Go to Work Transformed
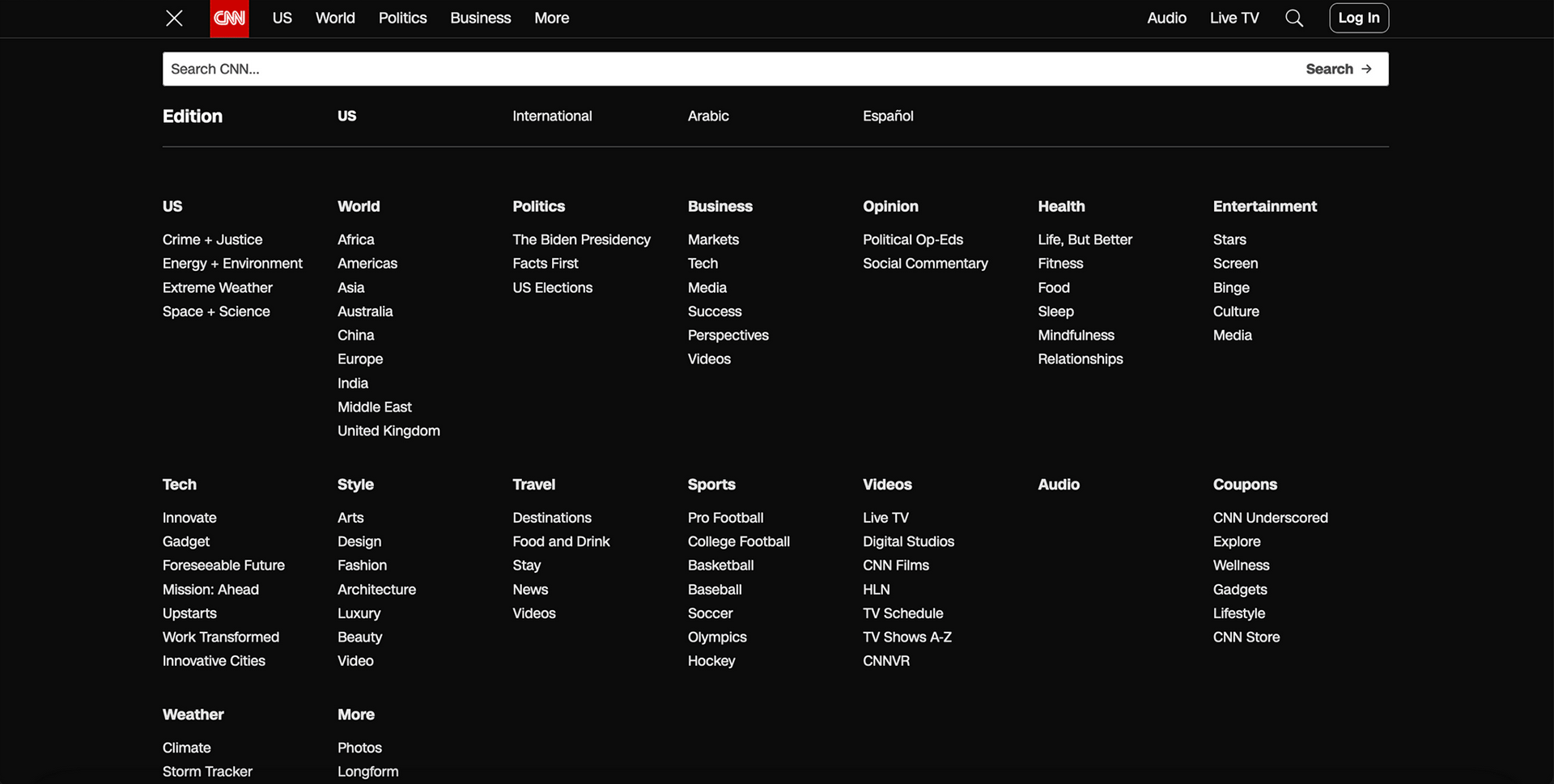The height and width of the screenshot is (784, 1554). (x=220, y=638)
